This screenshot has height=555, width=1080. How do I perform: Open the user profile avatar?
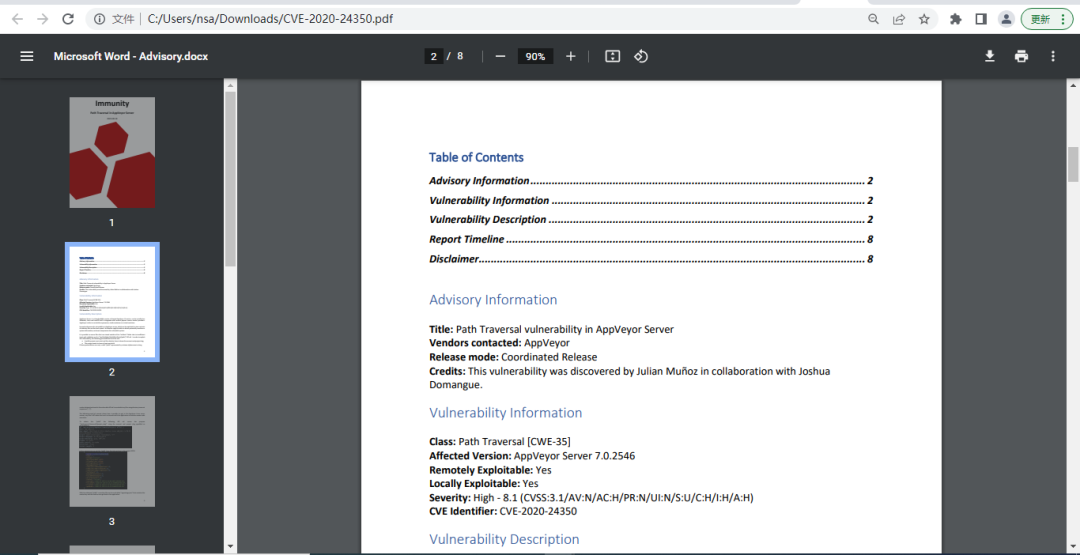(1006, 19)
